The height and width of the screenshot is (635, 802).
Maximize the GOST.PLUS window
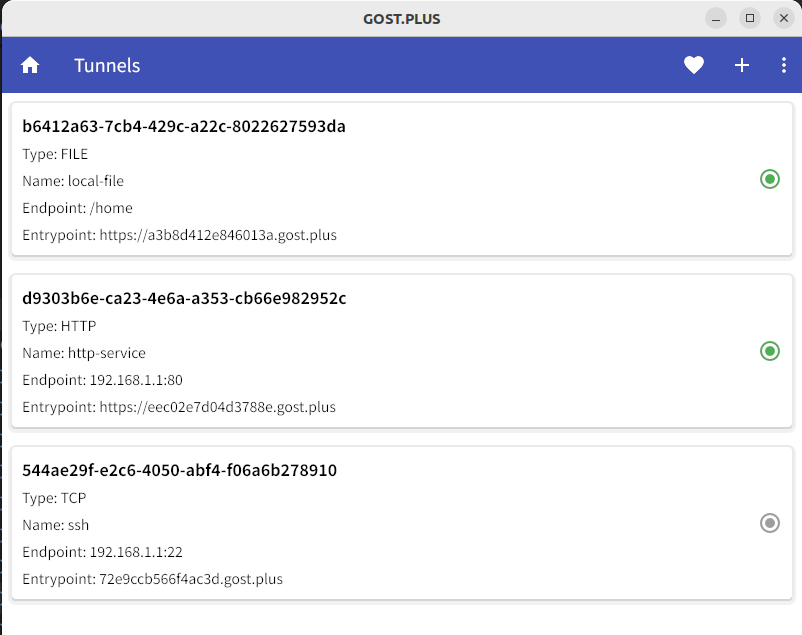click(750, 18)
